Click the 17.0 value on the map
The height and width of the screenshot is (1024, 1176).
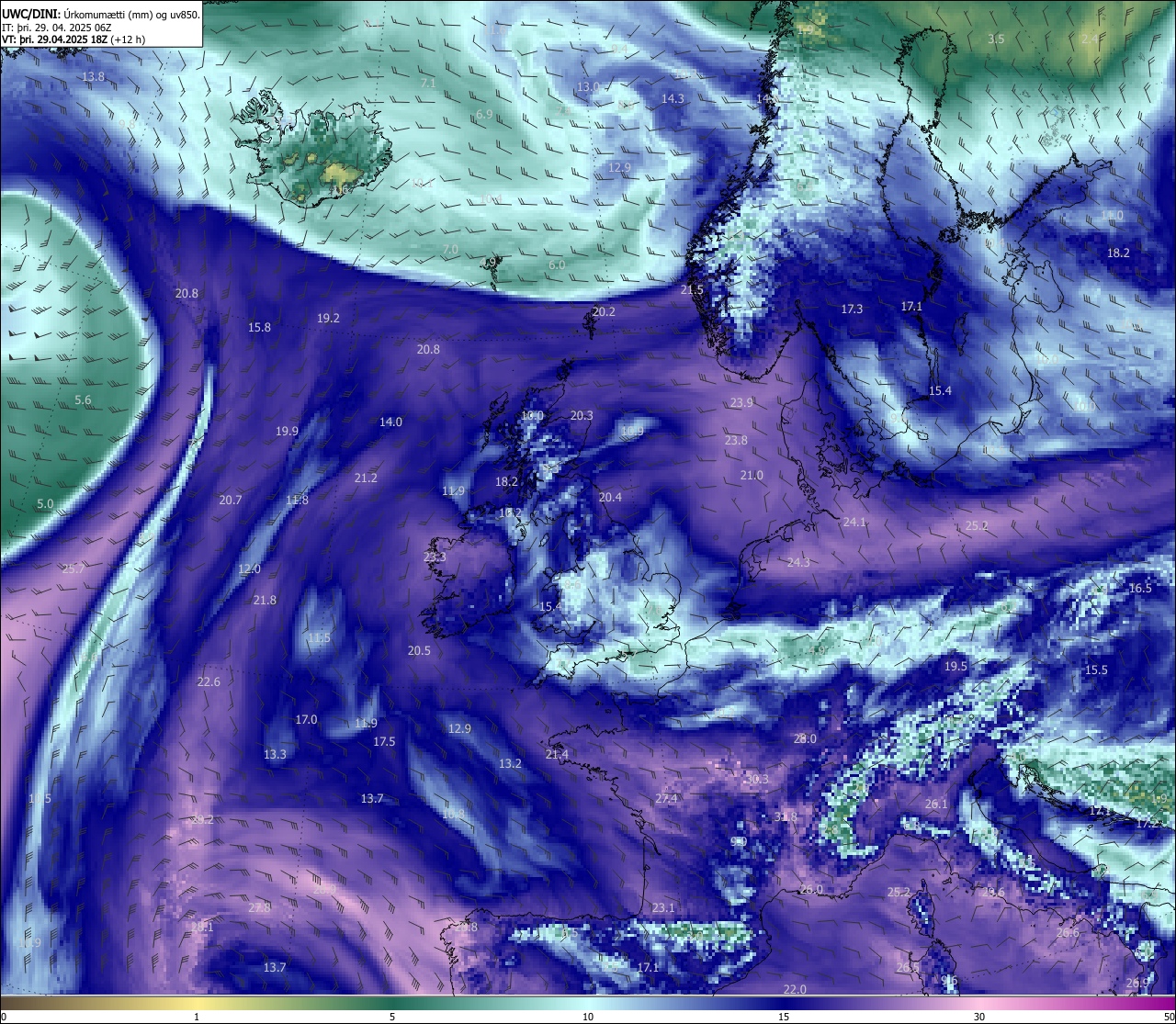click(306, 720)
